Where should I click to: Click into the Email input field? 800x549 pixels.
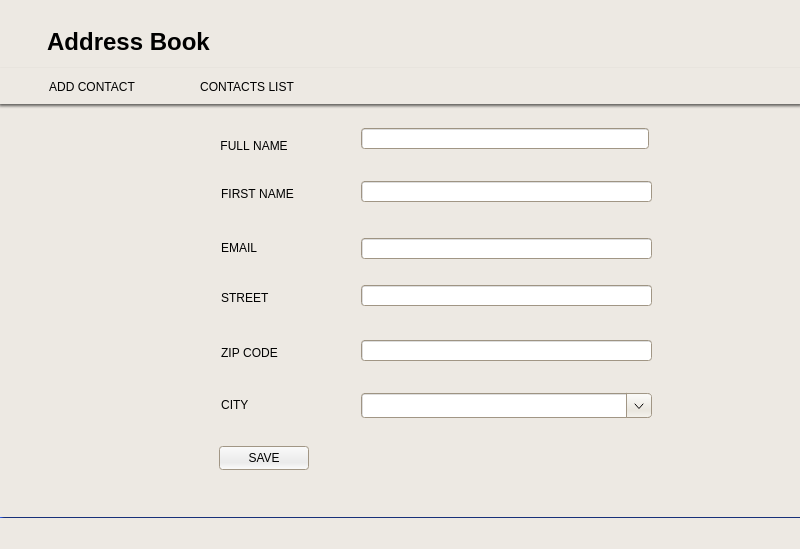(x=506, y=248)
